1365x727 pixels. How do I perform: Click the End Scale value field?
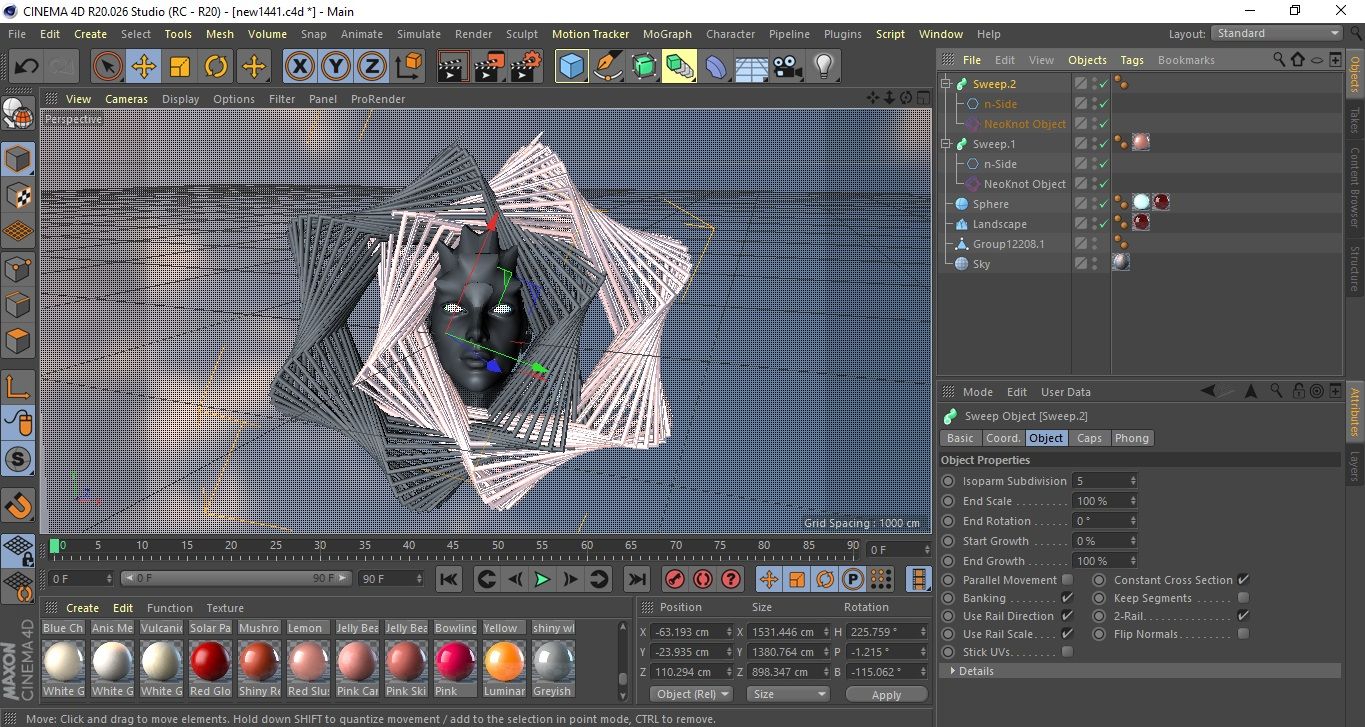click(x=1100, y=501)
